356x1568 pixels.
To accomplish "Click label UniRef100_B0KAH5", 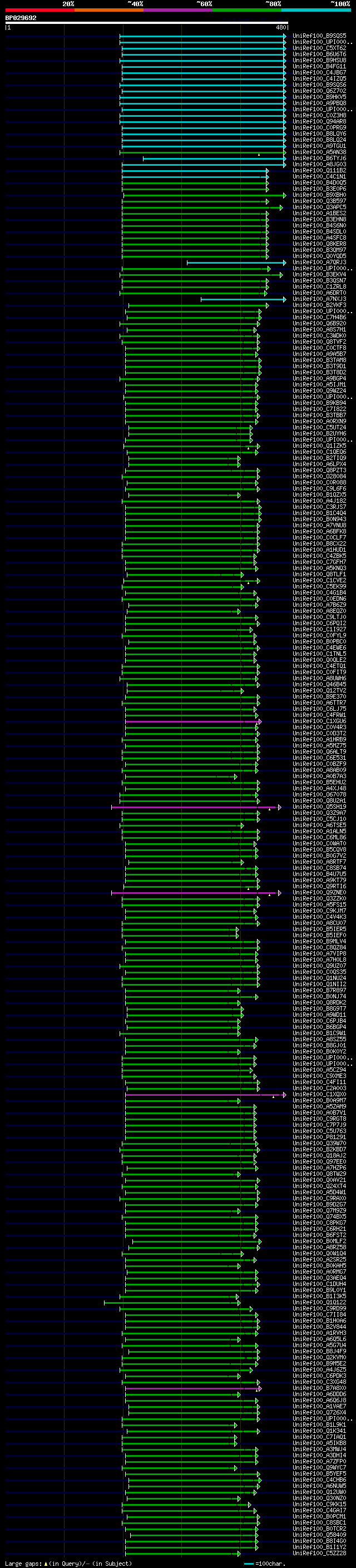I will [319, 1266].
